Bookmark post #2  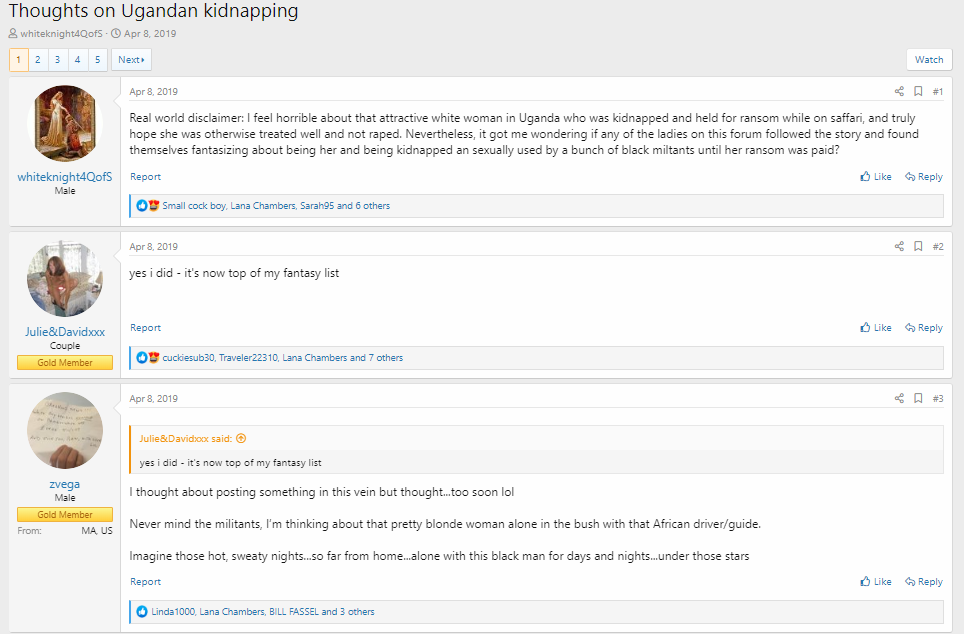click(918, 247)
